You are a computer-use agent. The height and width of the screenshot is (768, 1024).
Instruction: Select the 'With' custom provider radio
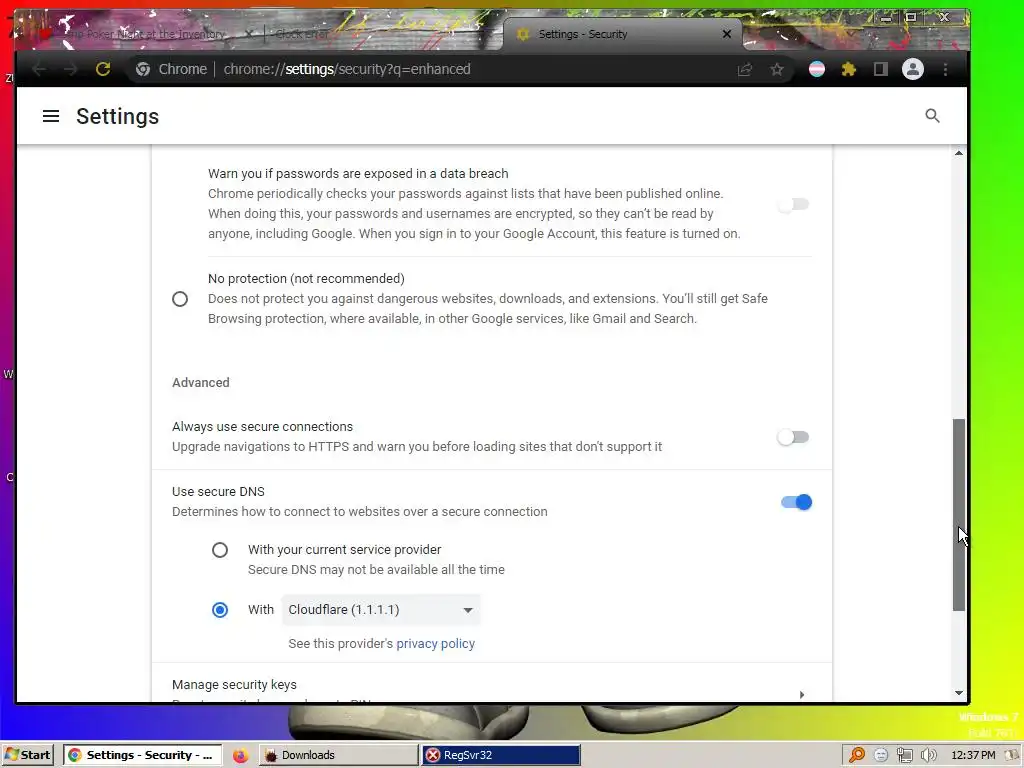pyautogui.click(x=220, y=610)
